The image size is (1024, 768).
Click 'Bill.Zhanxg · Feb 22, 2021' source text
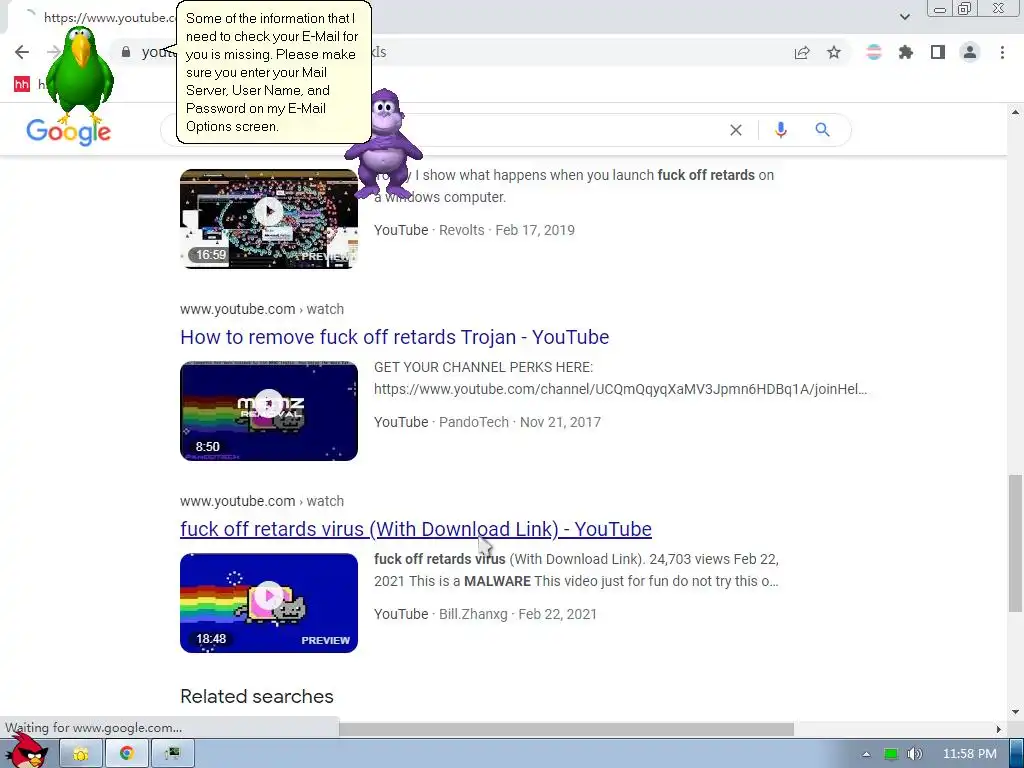518,614
